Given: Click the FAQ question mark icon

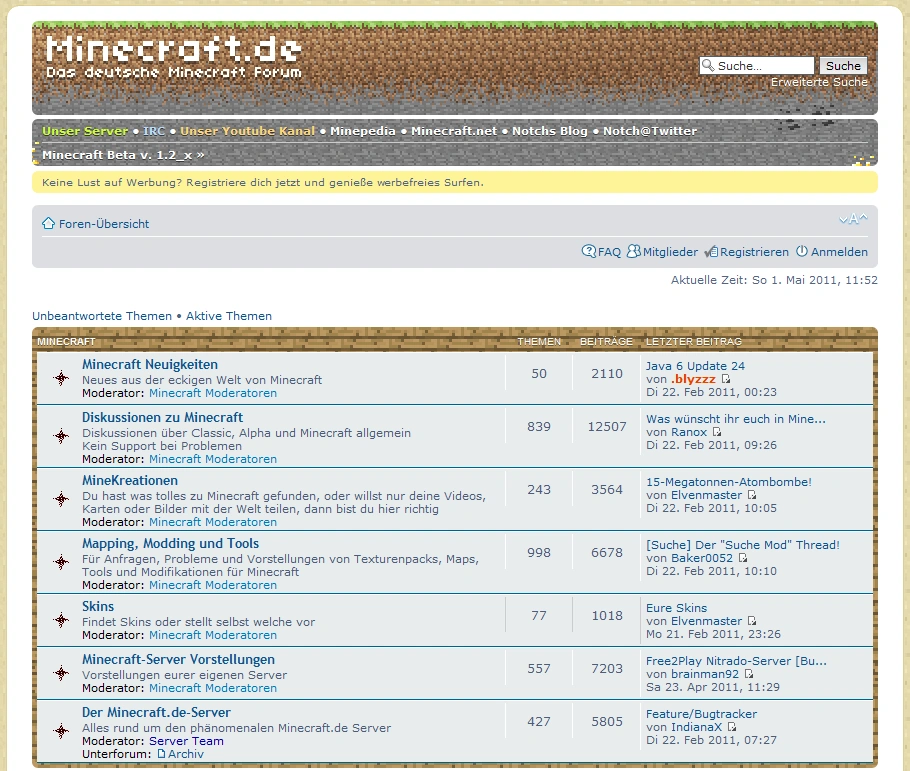Looking at the screenshot, I should (x=588, y=251).
